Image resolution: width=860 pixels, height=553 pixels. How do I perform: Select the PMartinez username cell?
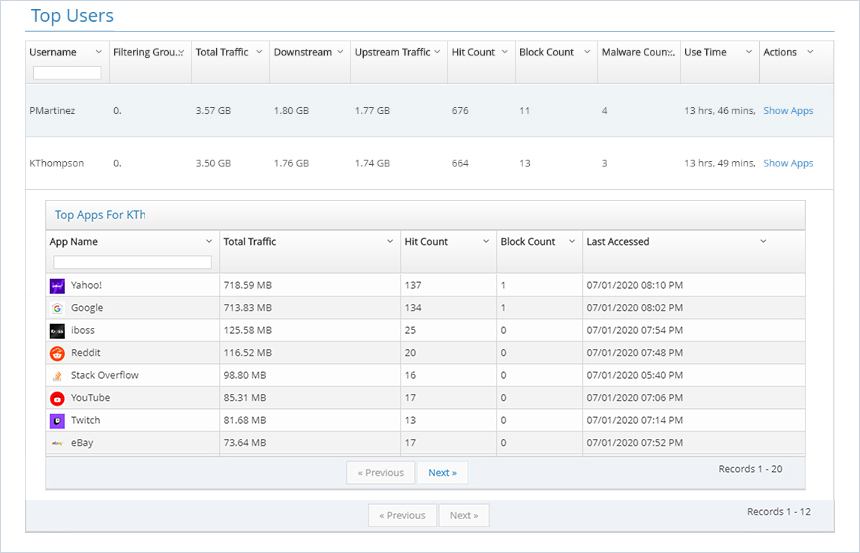coord(52,110)
